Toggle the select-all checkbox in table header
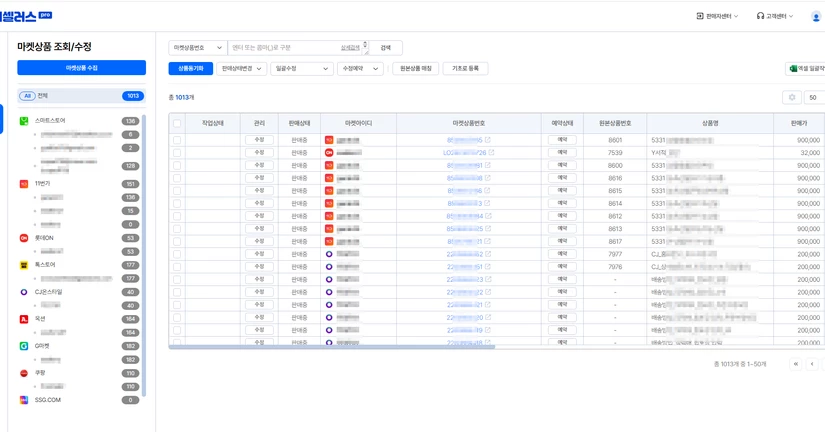The height and width of the screenshot is (432, 825). pyautogui.click(x=177, y=124)
